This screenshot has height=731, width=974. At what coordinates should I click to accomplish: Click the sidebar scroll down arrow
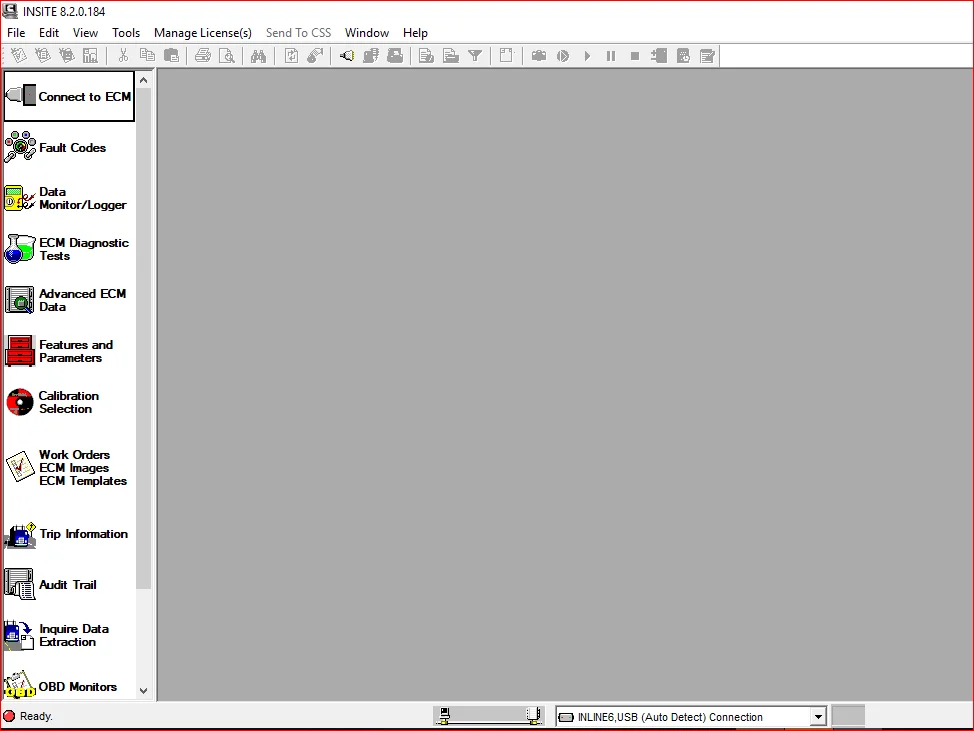(143, 690)
